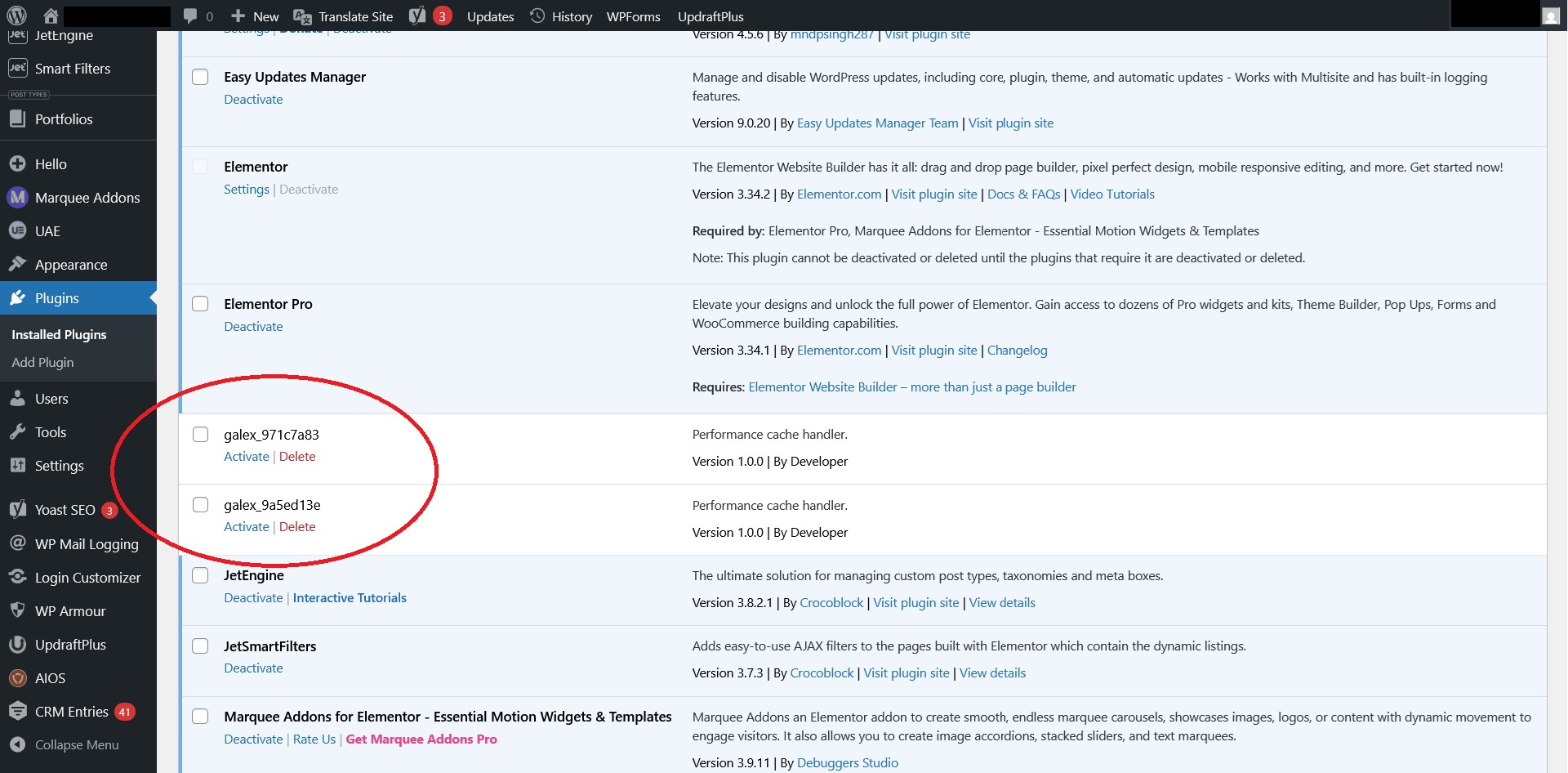Open Elementor Docs & FAQs link
The image size is (1568, 773).
coord(1023,194)
